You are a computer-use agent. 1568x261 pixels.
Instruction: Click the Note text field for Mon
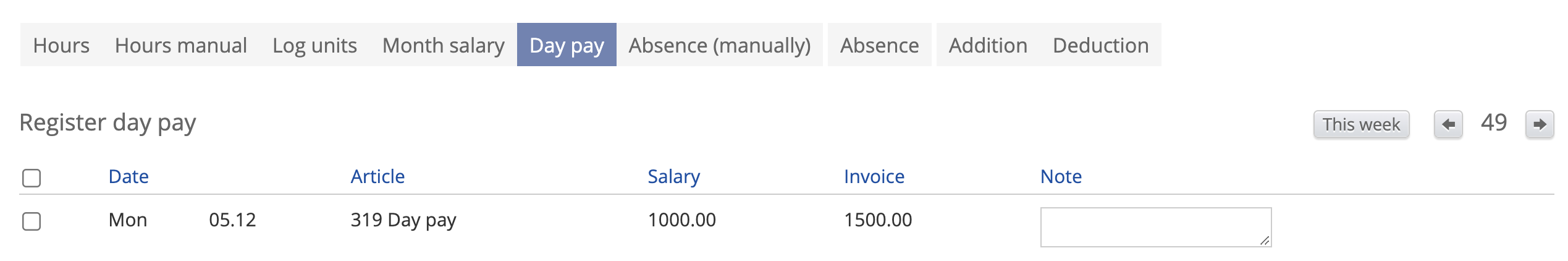coord(1155,227)
